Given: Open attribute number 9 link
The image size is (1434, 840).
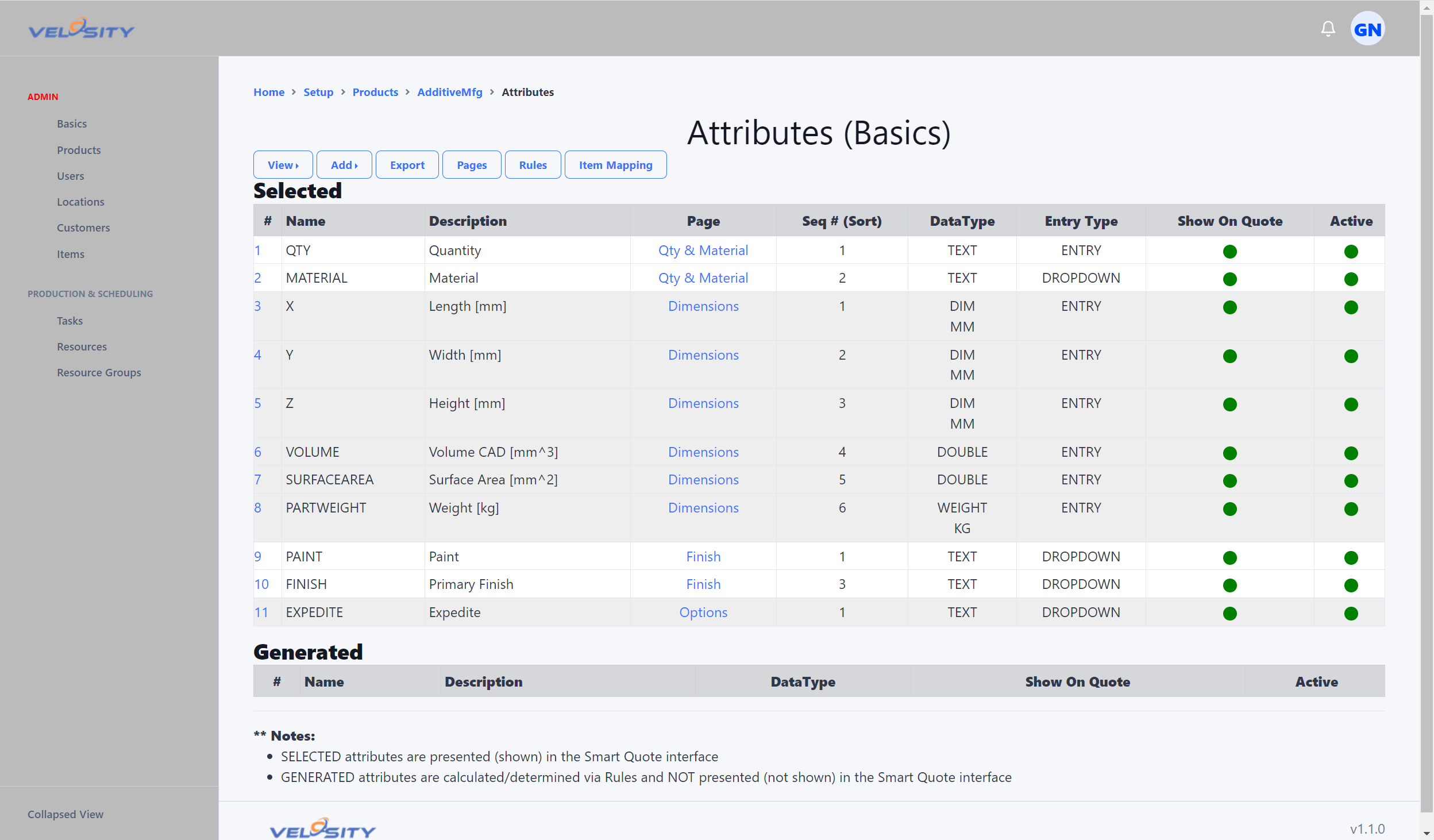Looking at the screenshot, I should (257, 557).
